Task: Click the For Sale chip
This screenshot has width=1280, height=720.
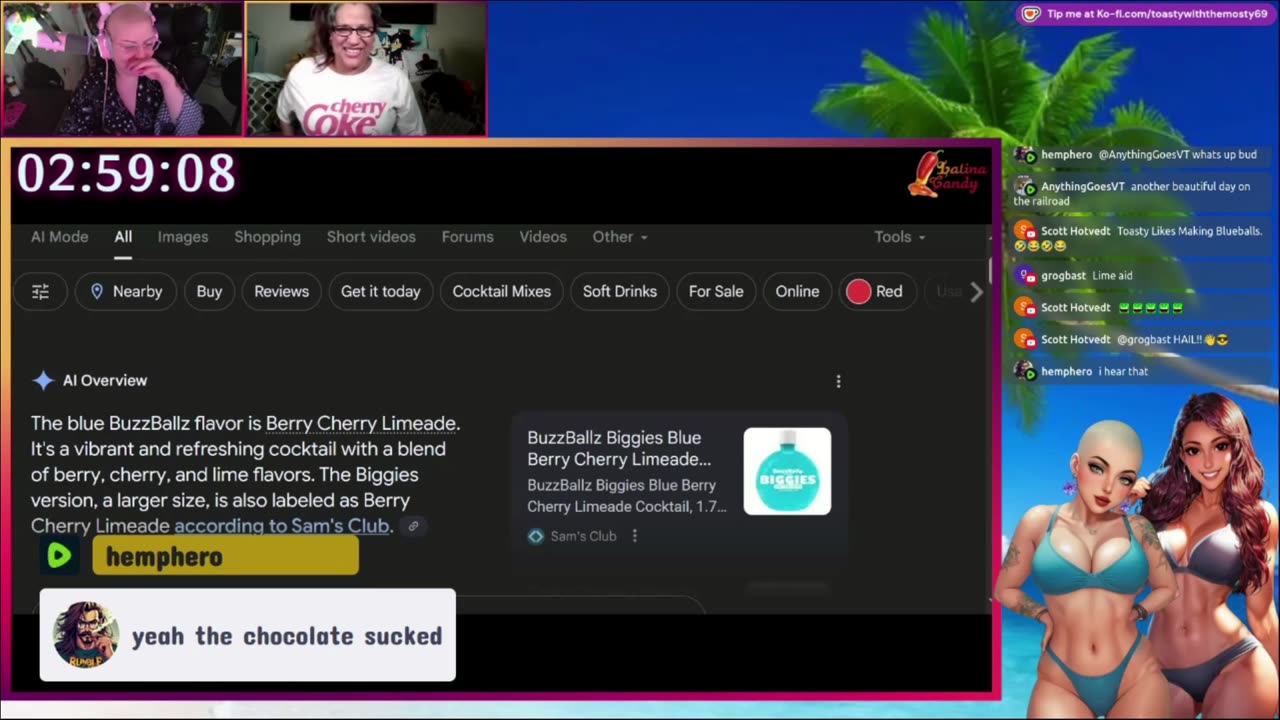Action: point(716,292)
